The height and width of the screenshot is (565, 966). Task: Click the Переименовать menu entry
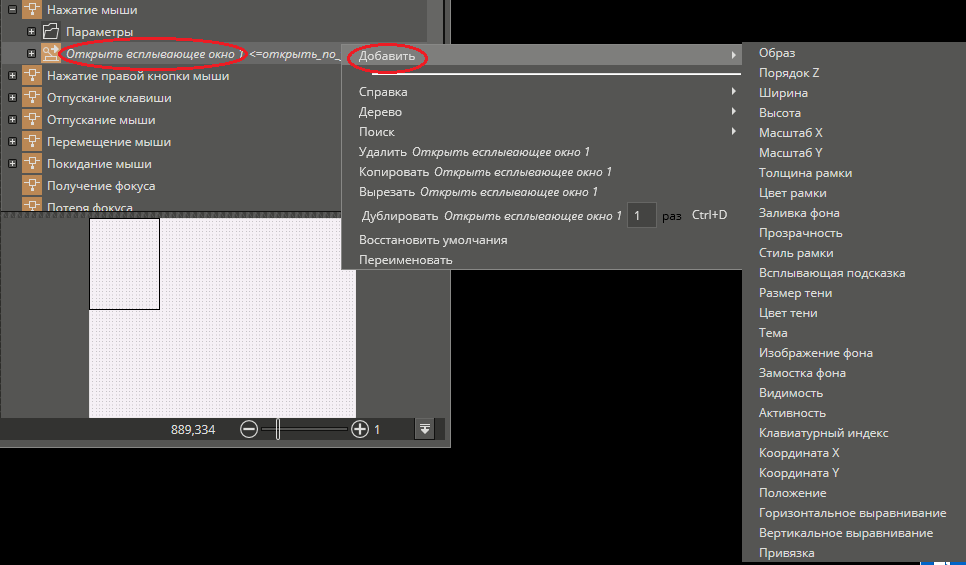[405, 260]
